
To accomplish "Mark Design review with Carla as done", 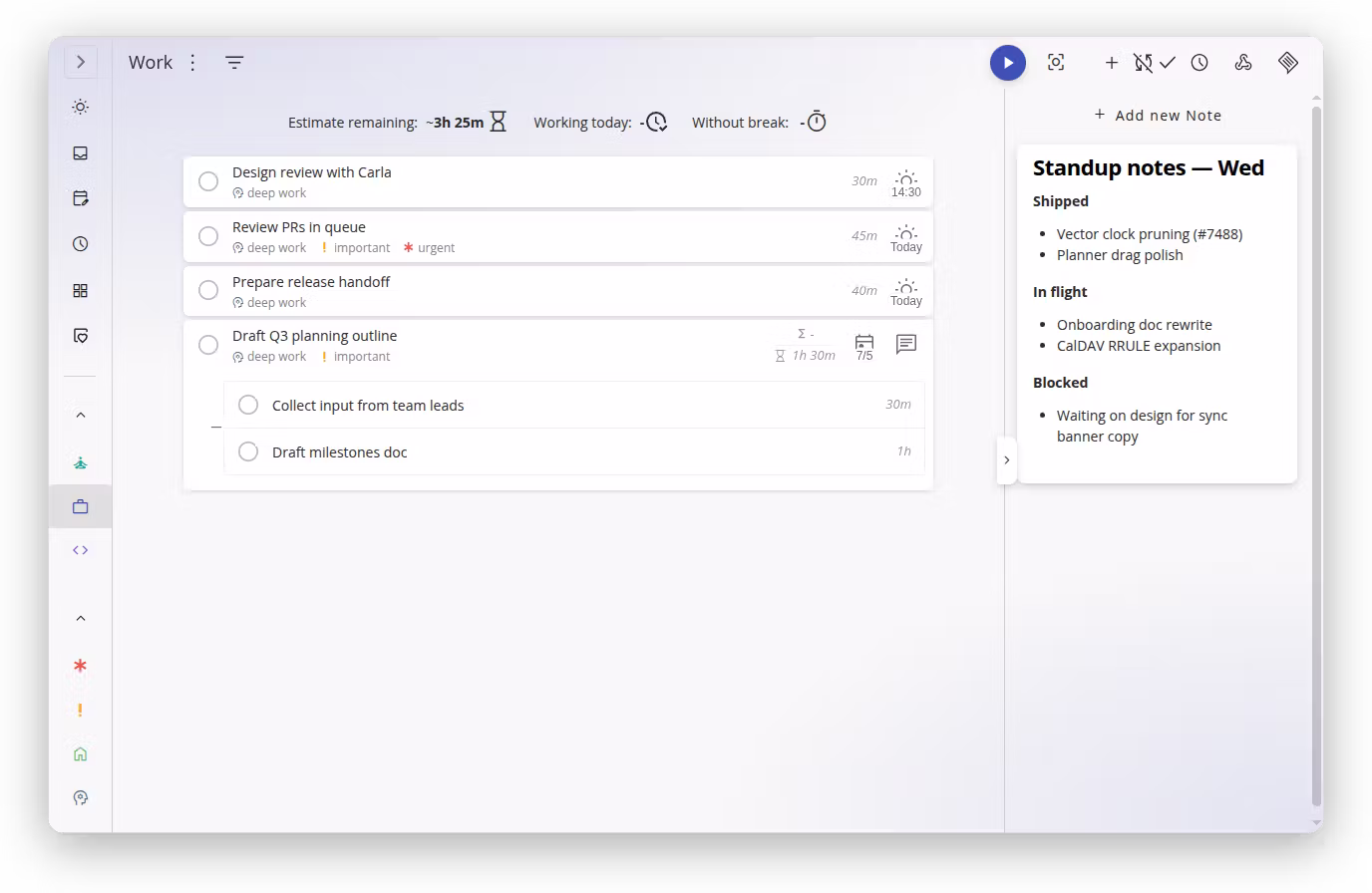I will 208,181.
